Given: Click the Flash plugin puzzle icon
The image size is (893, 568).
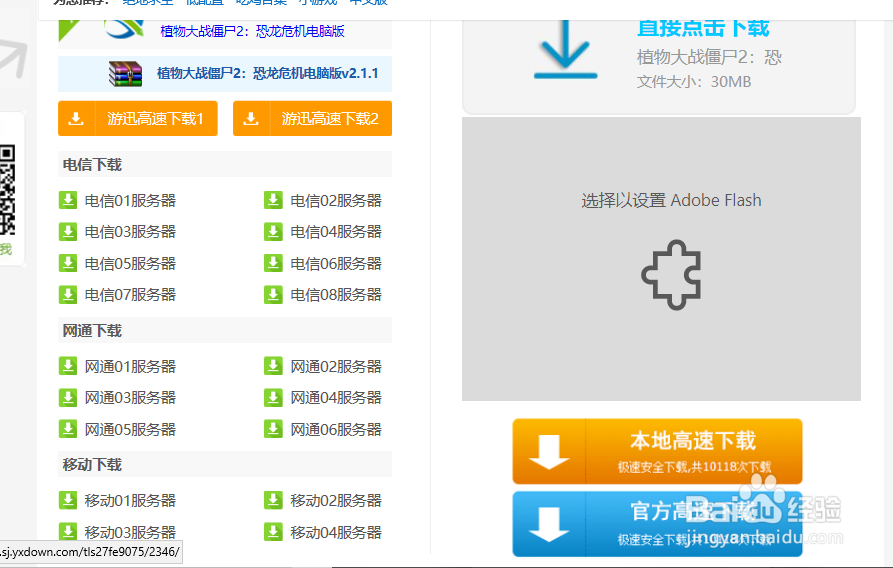Looking at the screenshot, I should pyautogui.click(x=671, y=275).
